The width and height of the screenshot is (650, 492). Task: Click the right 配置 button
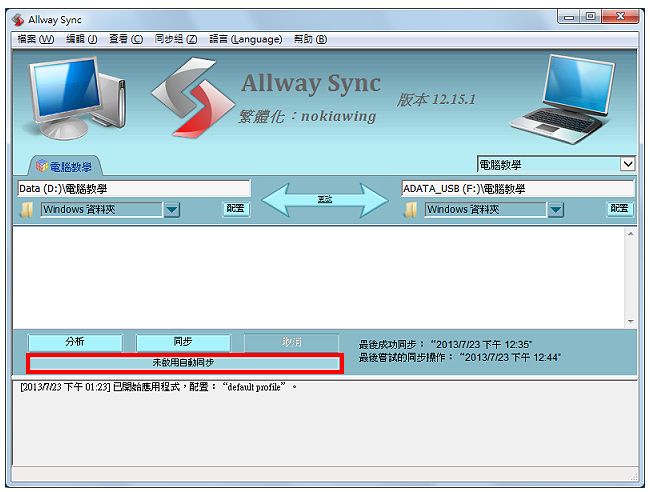620,208
